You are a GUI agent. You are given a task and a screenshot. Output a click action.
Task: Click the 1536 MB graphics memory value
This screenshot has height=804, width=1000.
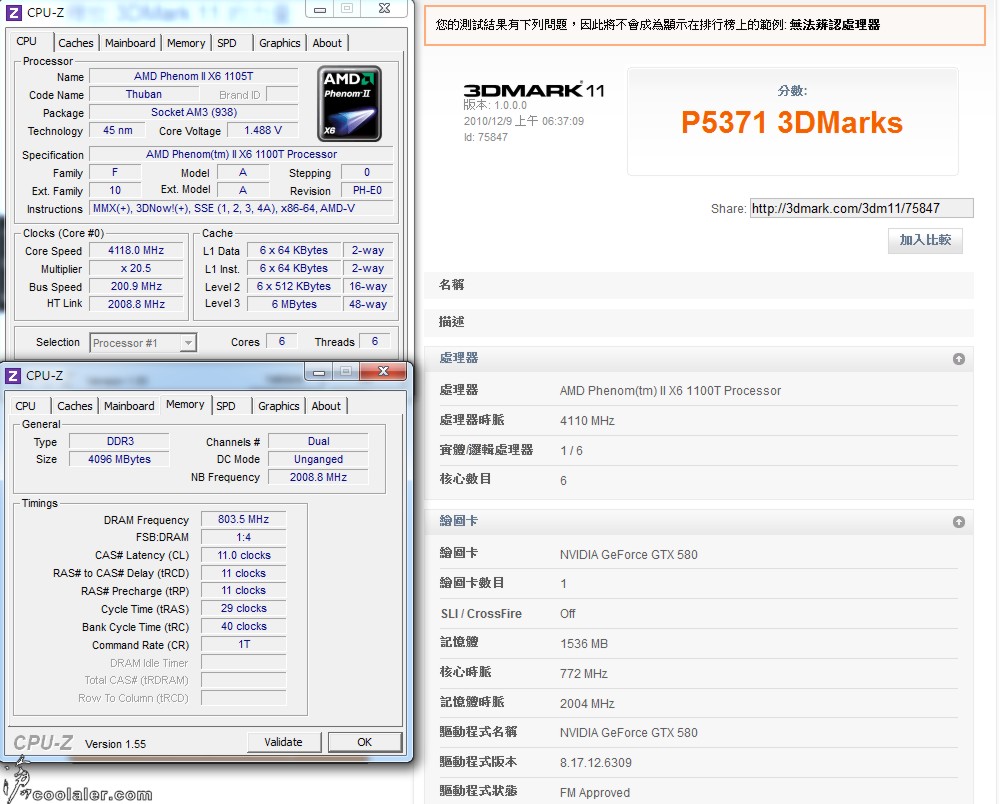(x=584, y=644)
